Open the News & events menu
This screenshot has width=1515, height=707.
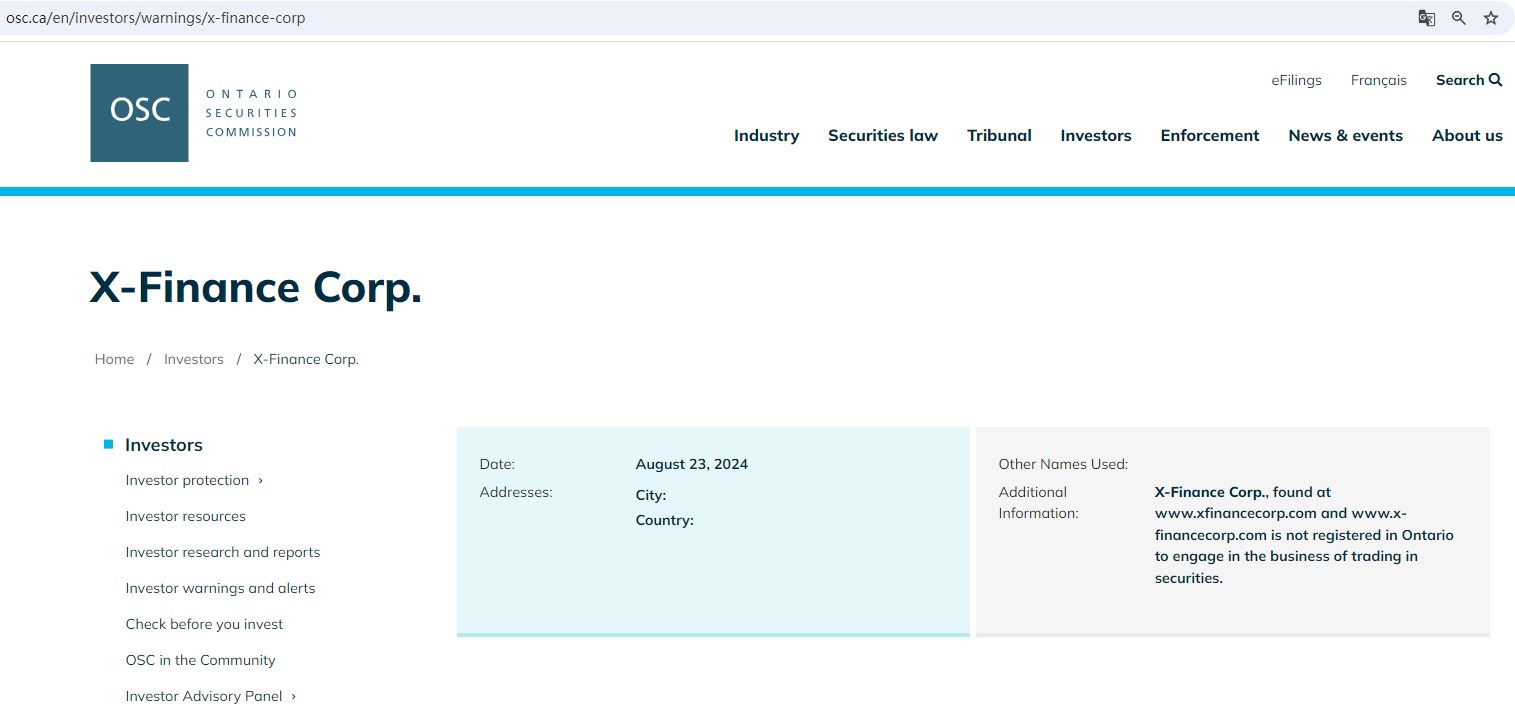coord(1346,135)
